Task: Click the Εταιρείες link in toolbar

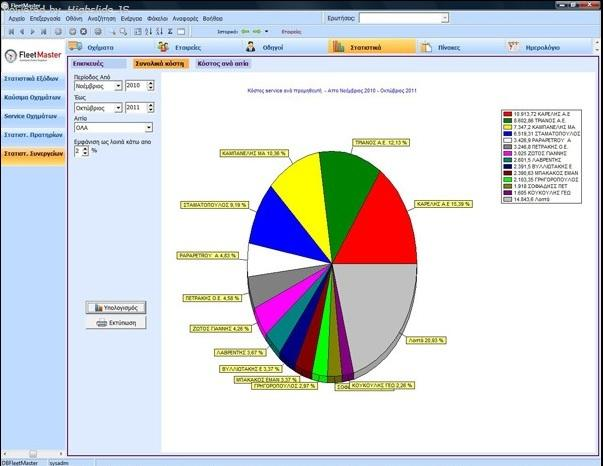Action: click(291, 32)
